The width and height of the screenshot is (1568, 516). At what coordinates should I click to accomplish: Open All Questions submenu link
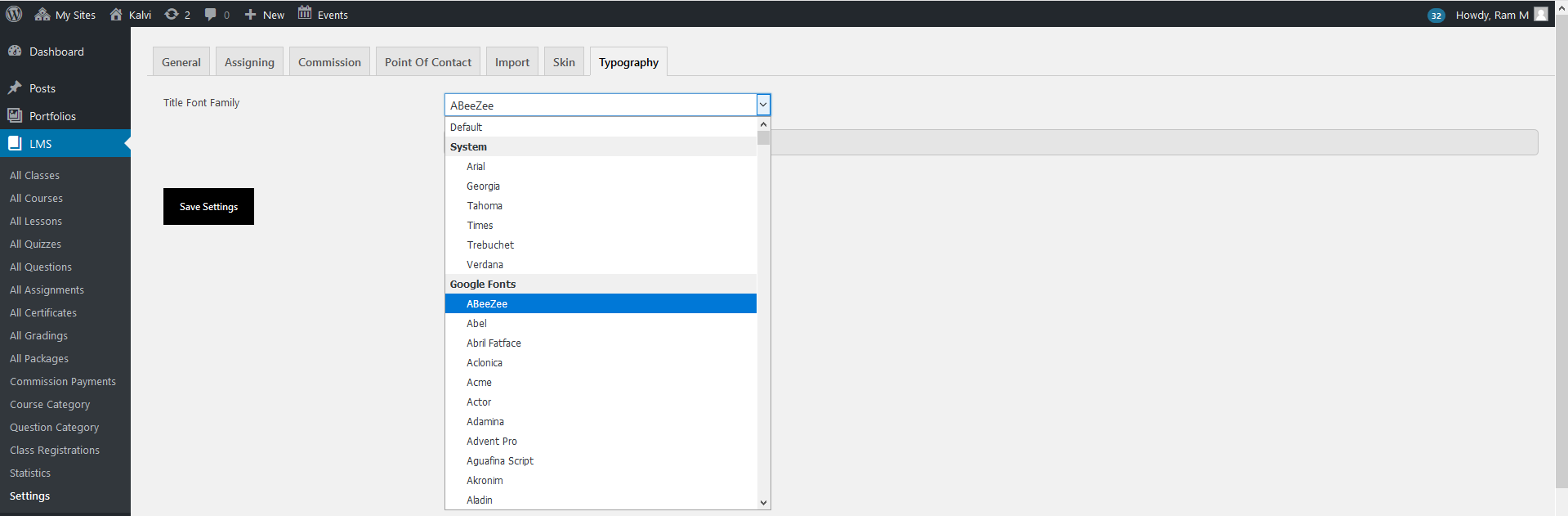click(x=41, y=267)
